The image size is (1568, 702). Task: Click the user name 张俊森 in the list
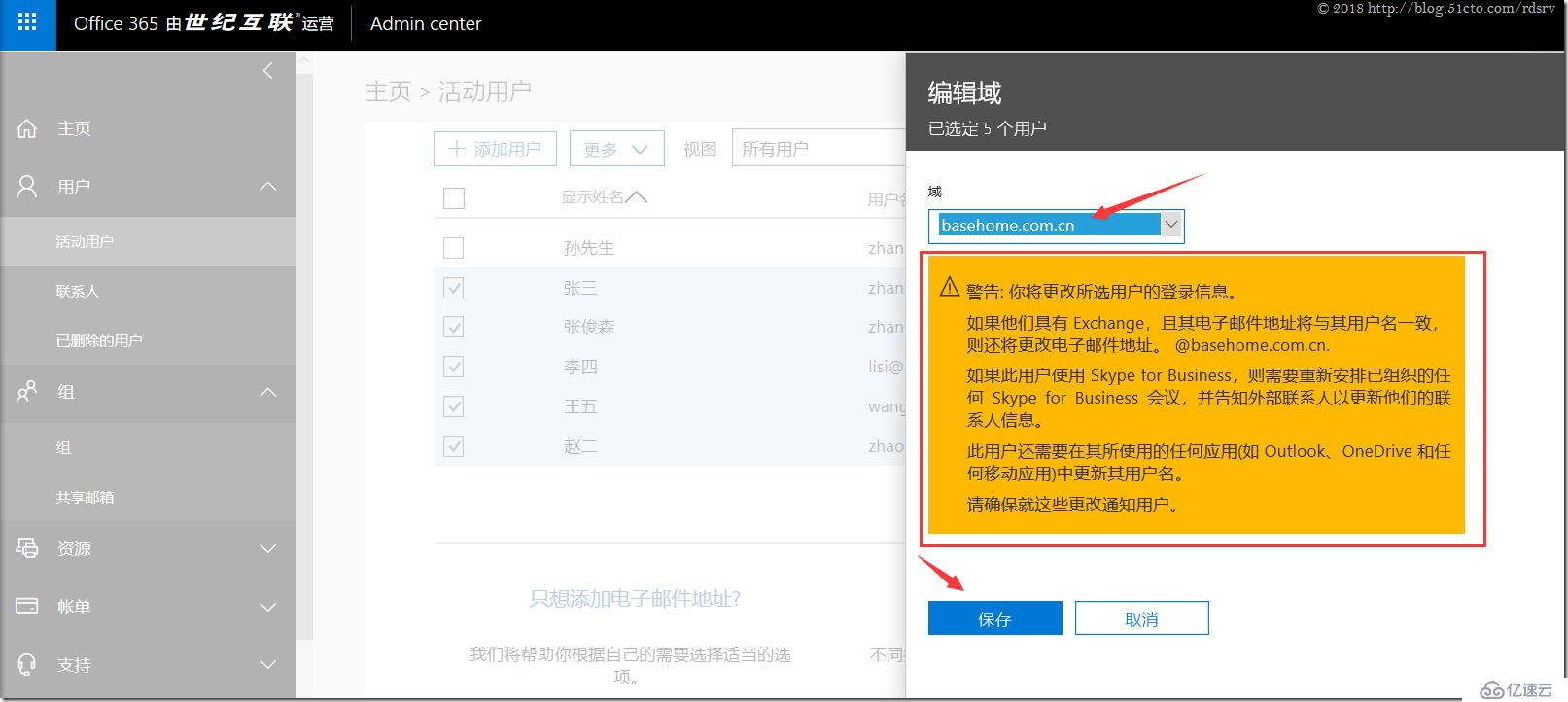[589, 327]
